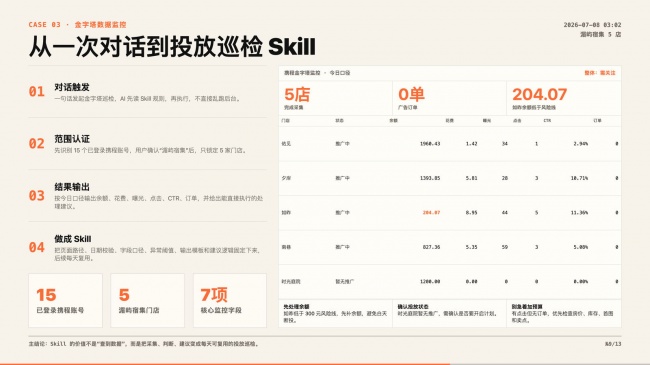Select the table row with balance 1960.43
Screen dimensions: 650x365
tap(450, 144)
